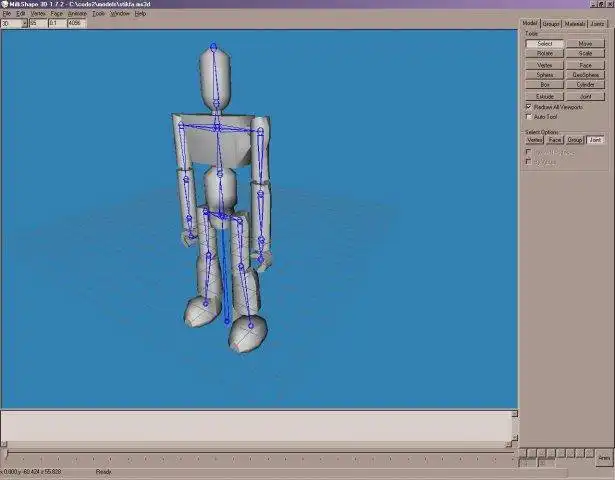
Task: Open the Joints tab
Action: [x=597, y=24]
